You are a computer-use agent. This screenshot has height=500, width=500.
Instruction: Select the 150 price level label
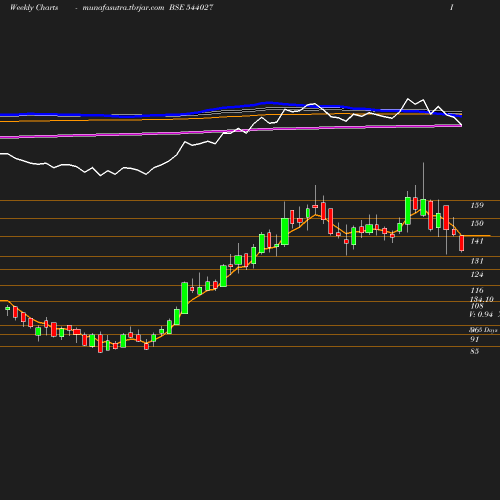[x=477, y=223]
